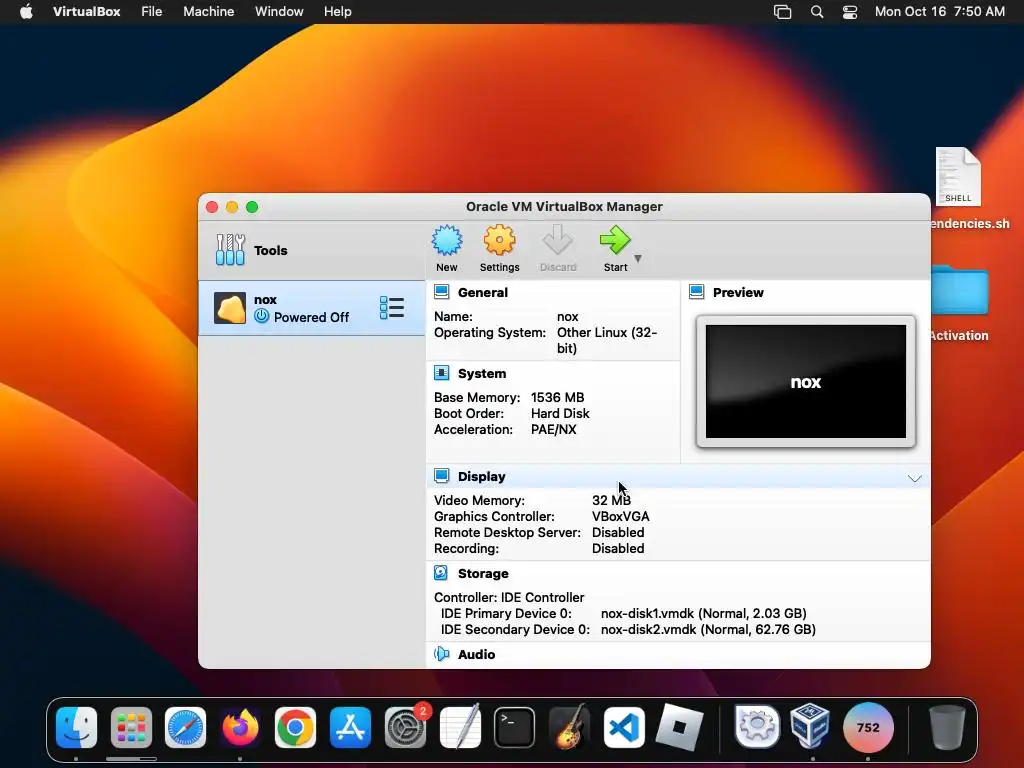The height and width of the screenshot is (768, 1024).
Task: Open Terminal from the Dock
Action: click(515, 727)
